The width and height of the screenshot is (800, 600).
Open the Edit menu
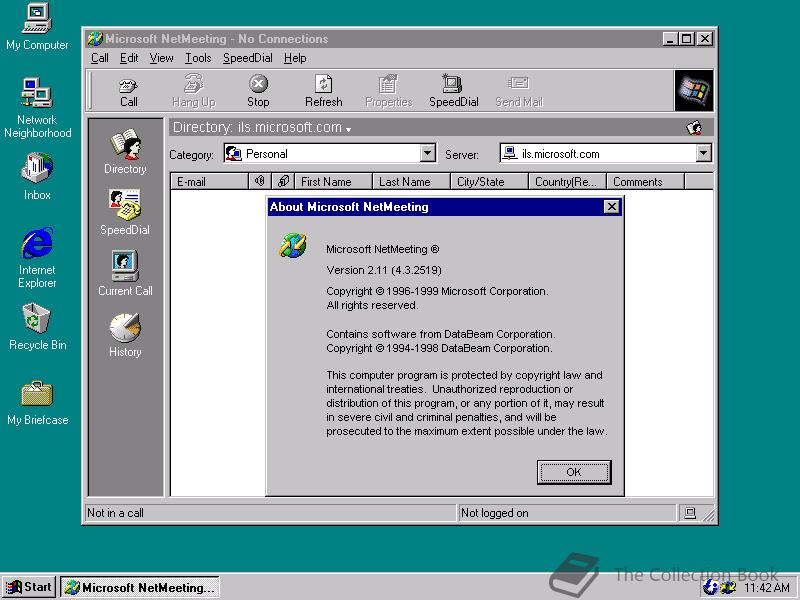tap(129, 58)
